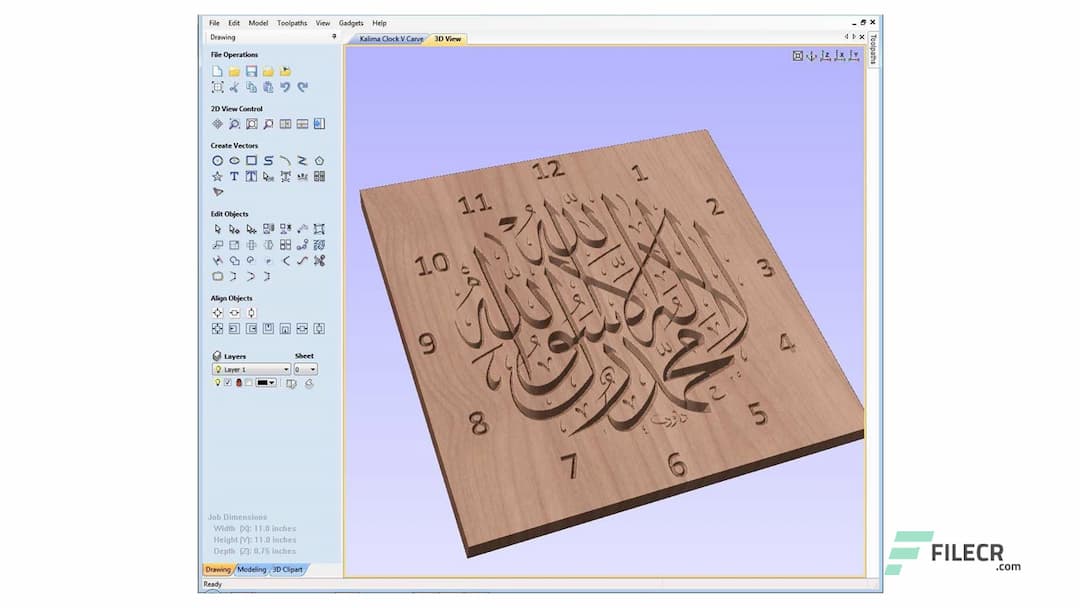Click the Undo icon
The image size is (1080, 608).
(285, 87)
